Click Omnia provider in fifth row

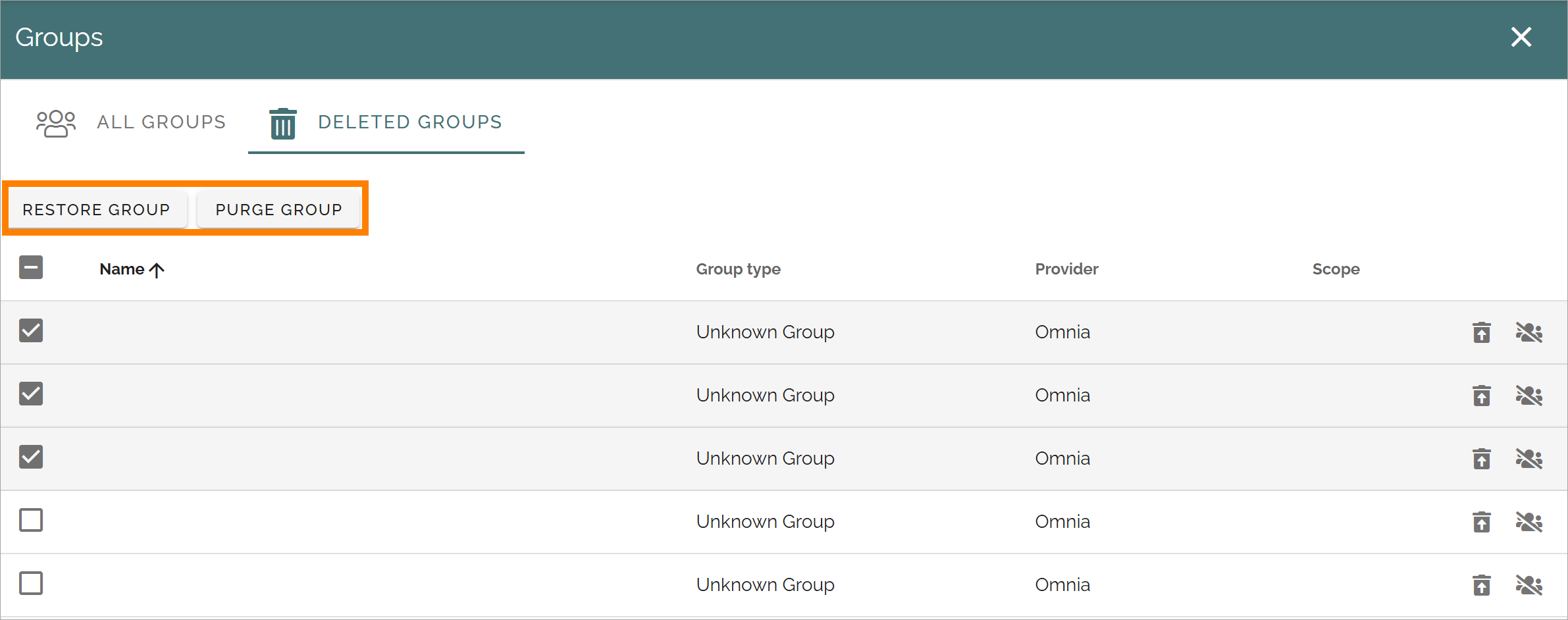point(1062,585)
